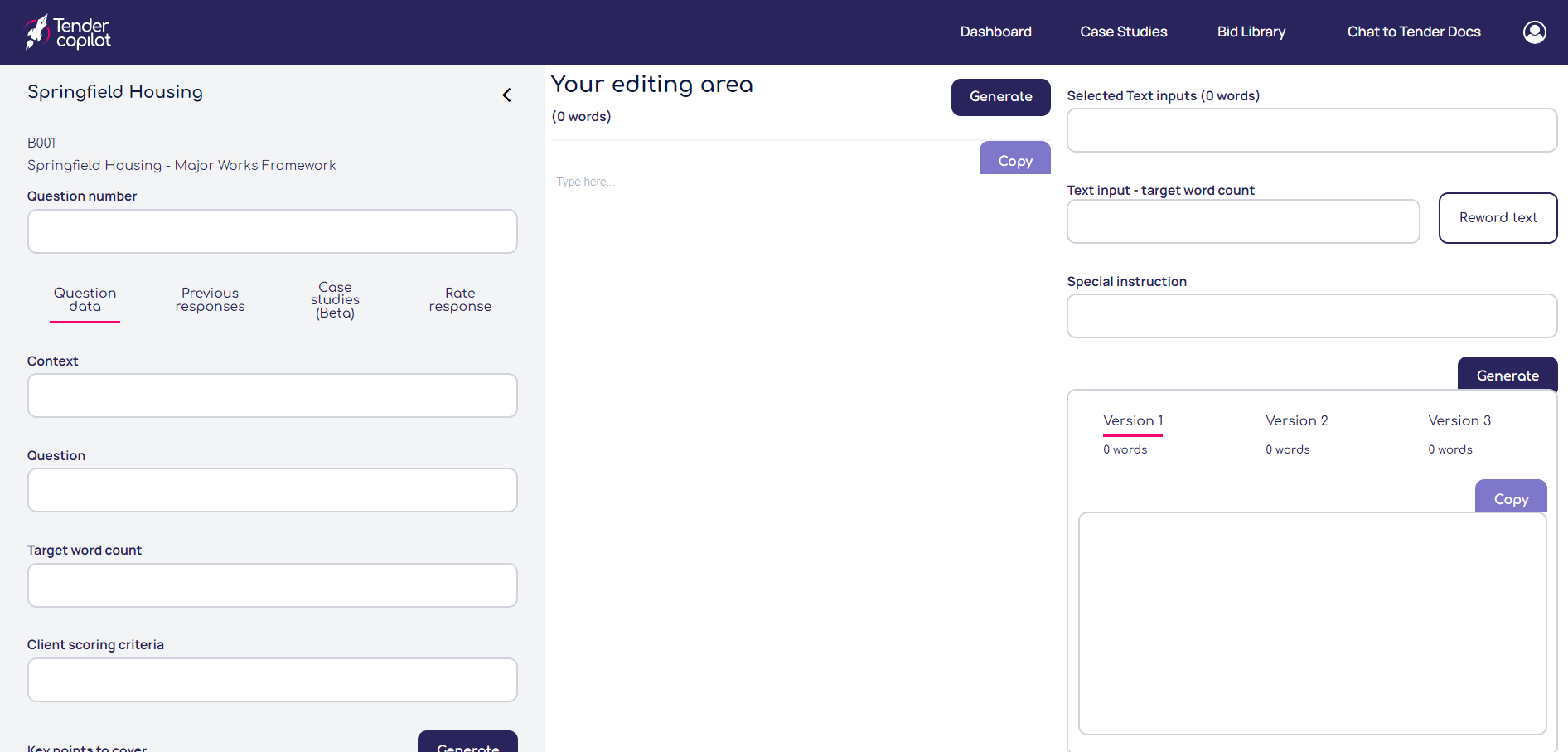This screenshot has width=1568, height=752.
Task: Switch to Previous responses tab
Action: [x=210, y=300]
